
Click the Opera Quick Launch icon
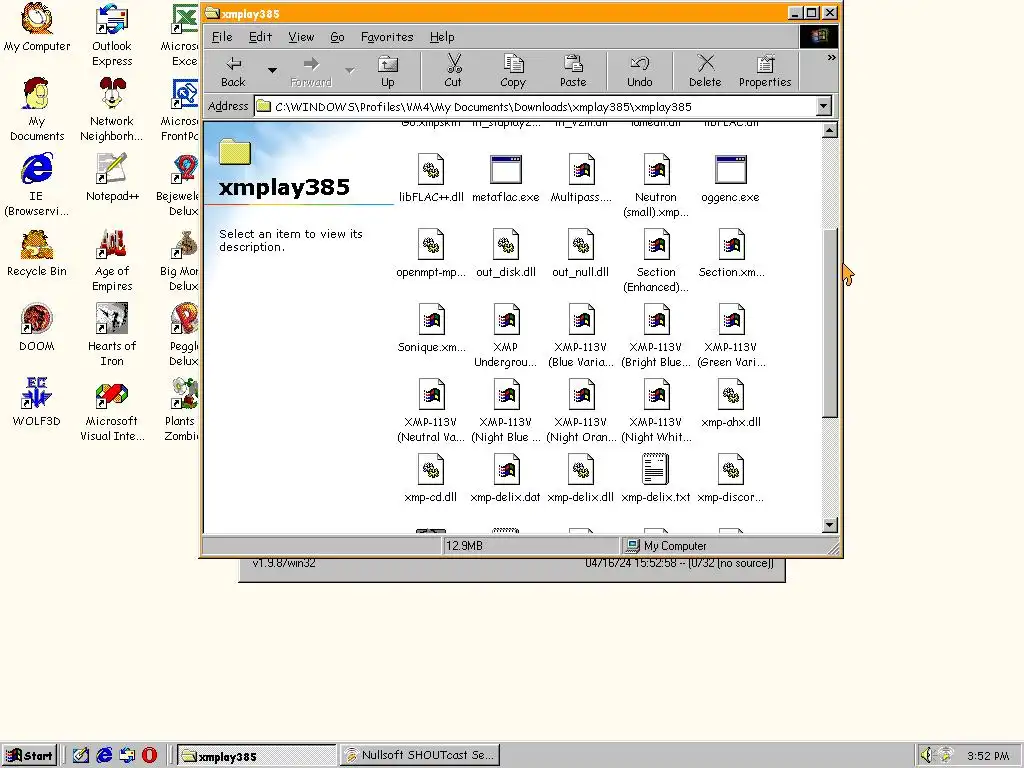point(150,756)
